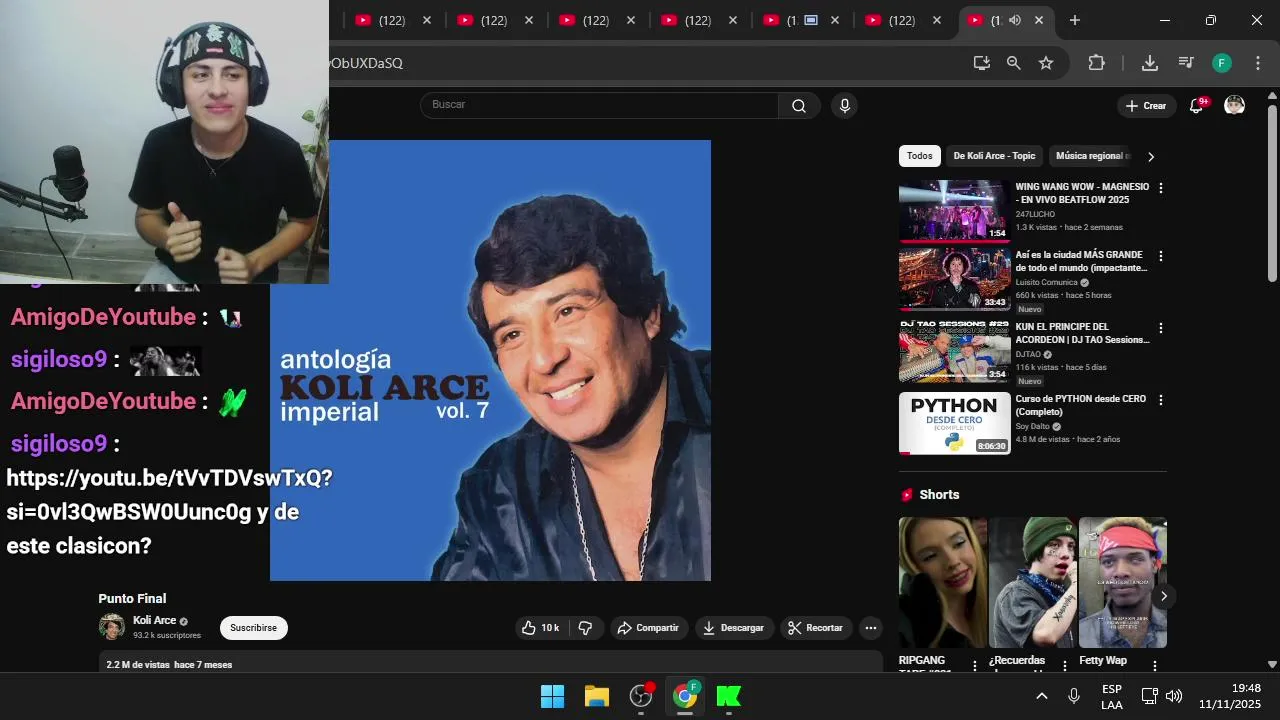Open the Fetty Wap short thumbnail
This screenshot has height=720, width=1280.
coord(1122,582)
